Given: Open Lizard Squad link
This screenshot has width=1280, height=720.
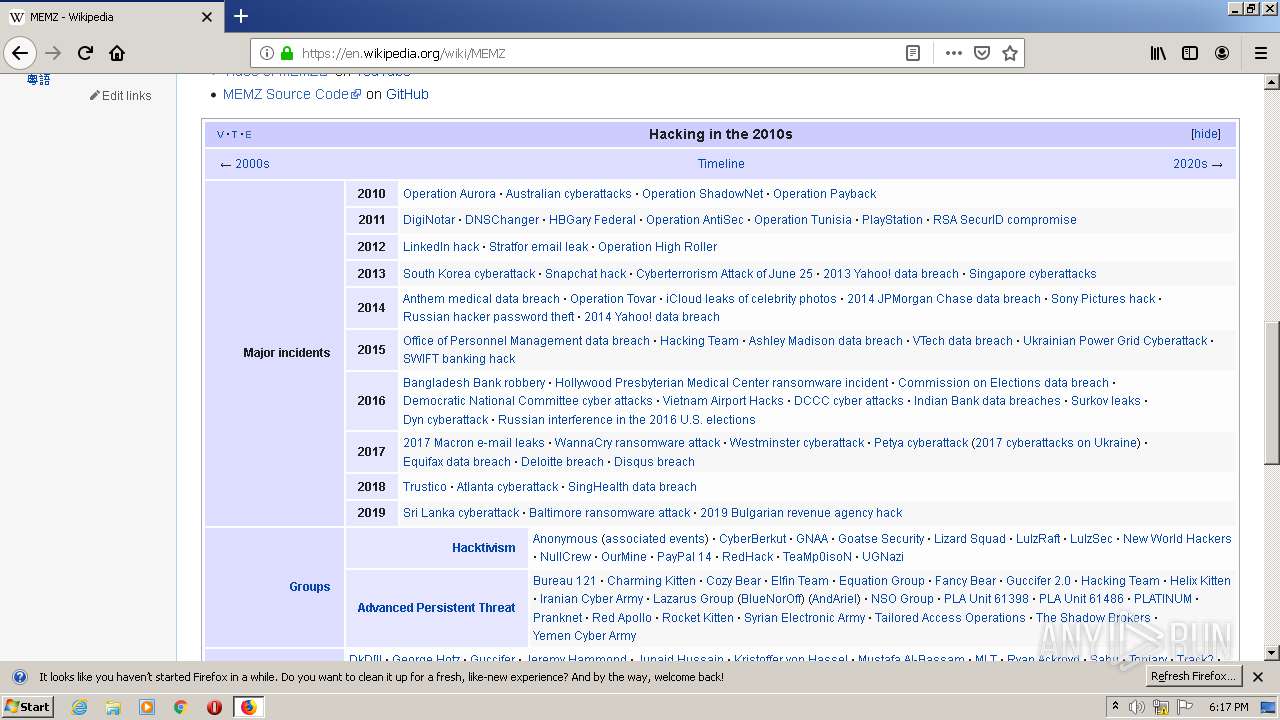Looking at the screenshot, I should pos(970,539).
